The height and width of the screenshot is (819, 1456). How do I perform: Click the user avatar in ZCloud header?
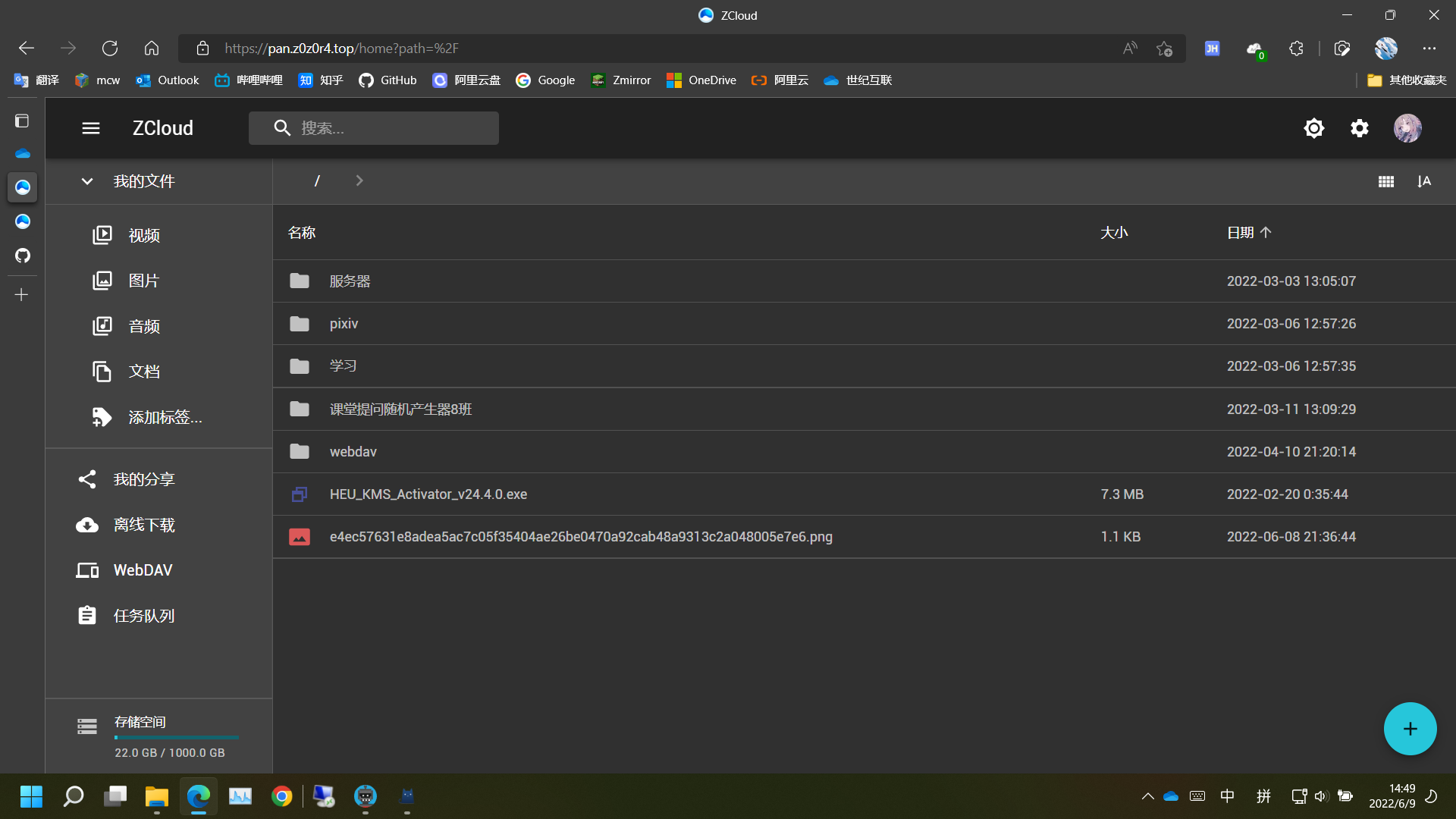pyautogui.click(x=1407, y=128)
